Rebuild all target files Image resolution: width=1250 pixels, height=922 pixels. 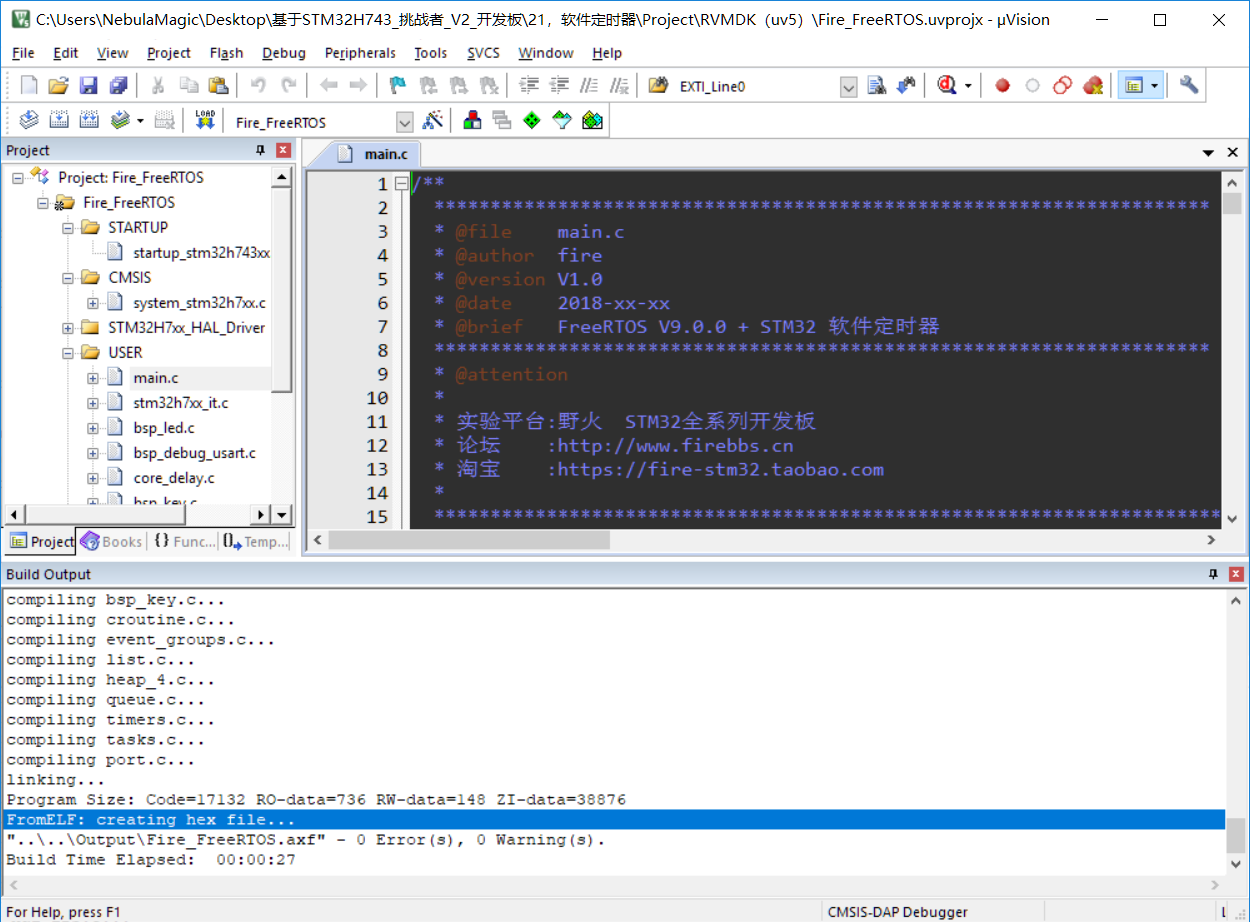pyautogui.click(x=88, y=120)
